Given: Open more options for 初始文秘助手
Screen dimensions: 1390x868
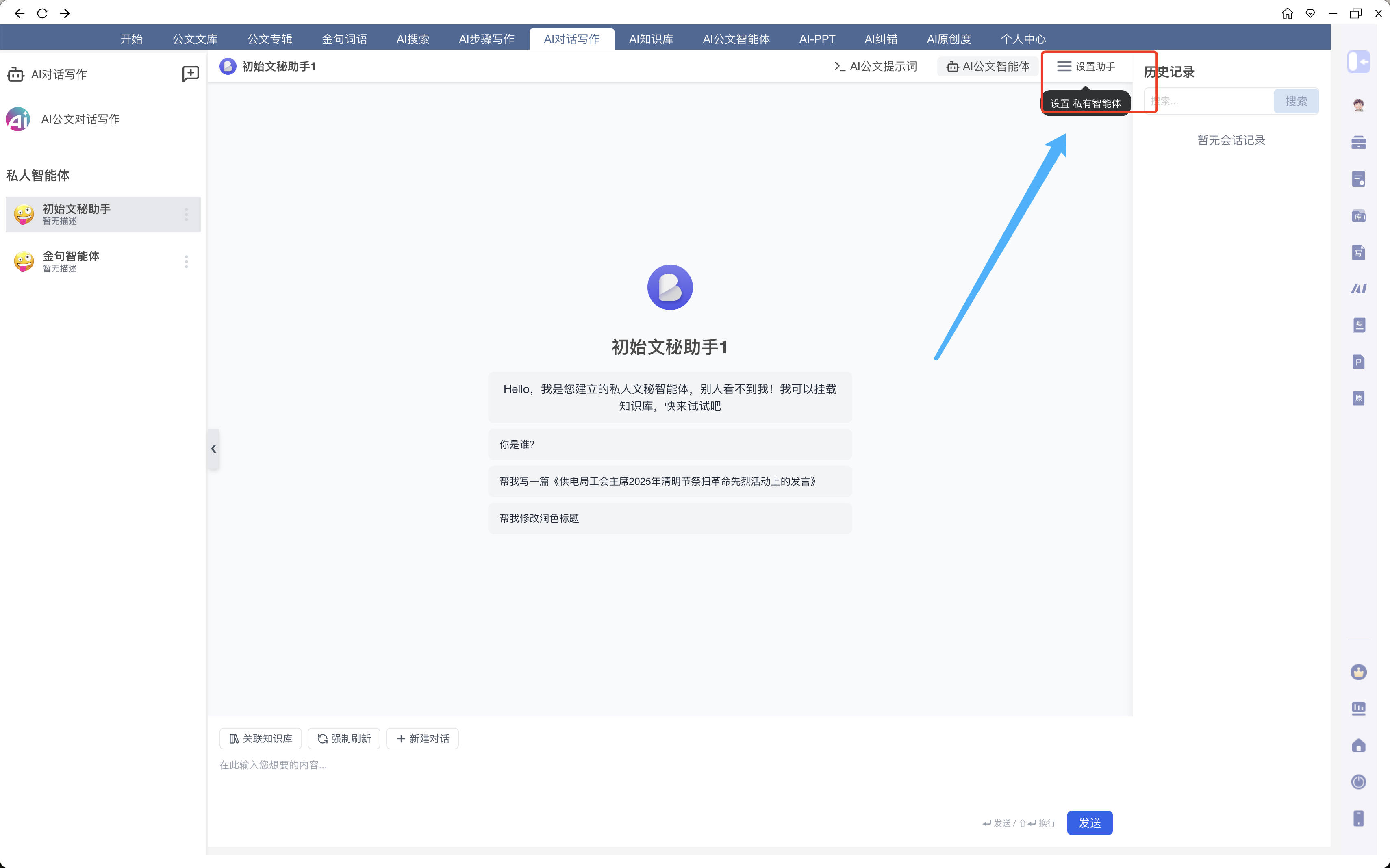Looking at the screenshot, I should 186,215.
